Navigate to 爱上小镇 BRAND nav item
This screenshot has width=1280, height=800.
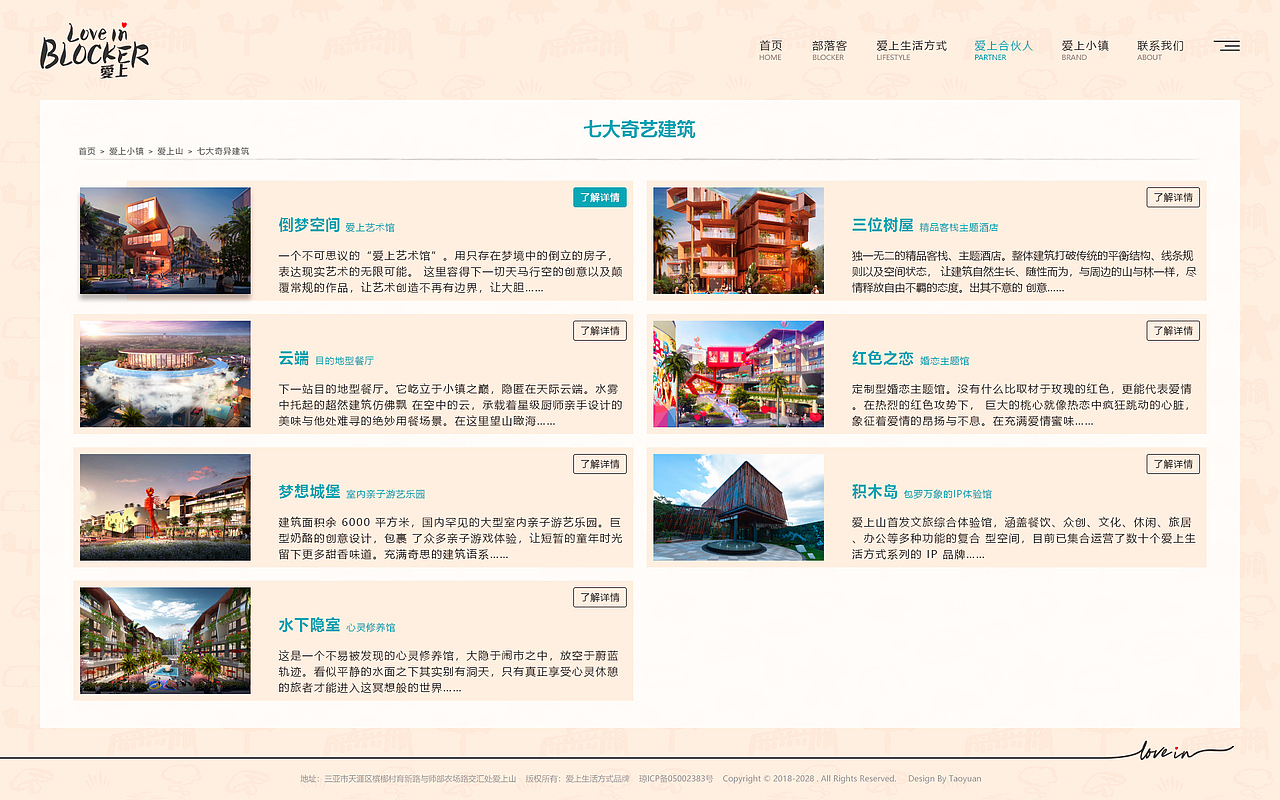point(1085,50)
